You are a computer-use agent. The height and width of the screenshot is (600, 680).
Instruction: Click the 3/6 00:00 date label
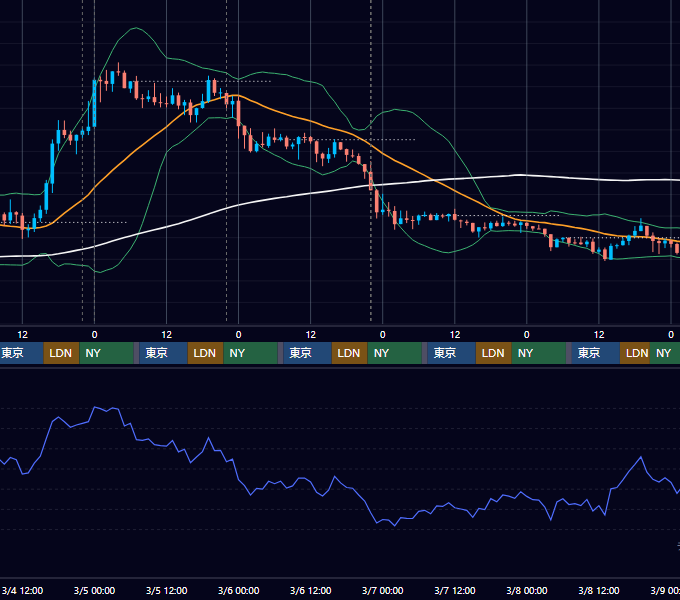tap(239, 591)
